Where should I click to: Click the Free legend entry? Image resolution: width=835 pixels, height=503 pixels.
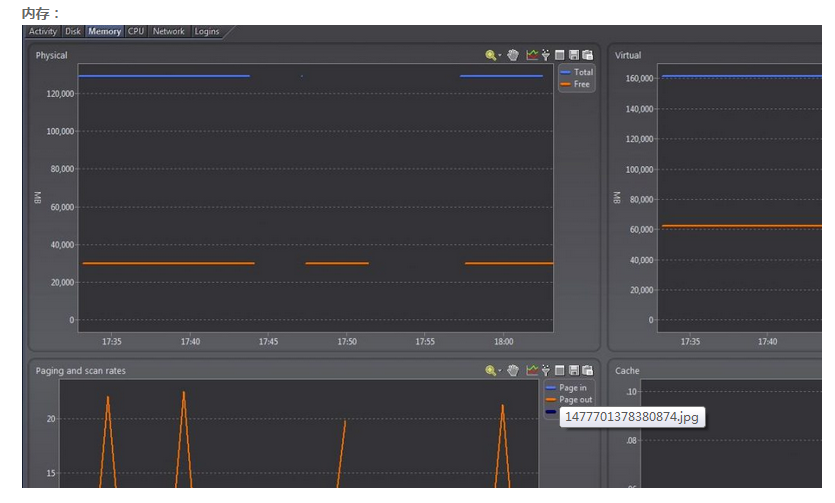click(x=575, y=84)
